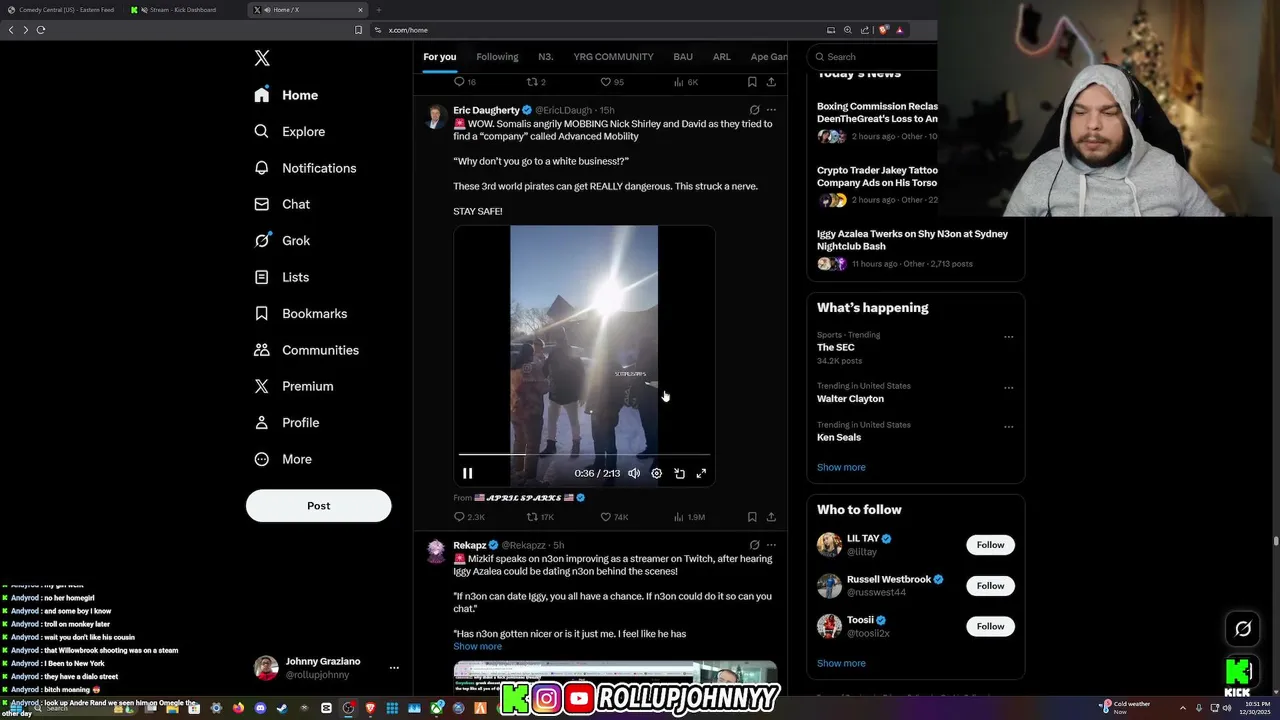Open Johnny Graziano account options menu
Screen dimensions: 1280x720
(394, 668)
